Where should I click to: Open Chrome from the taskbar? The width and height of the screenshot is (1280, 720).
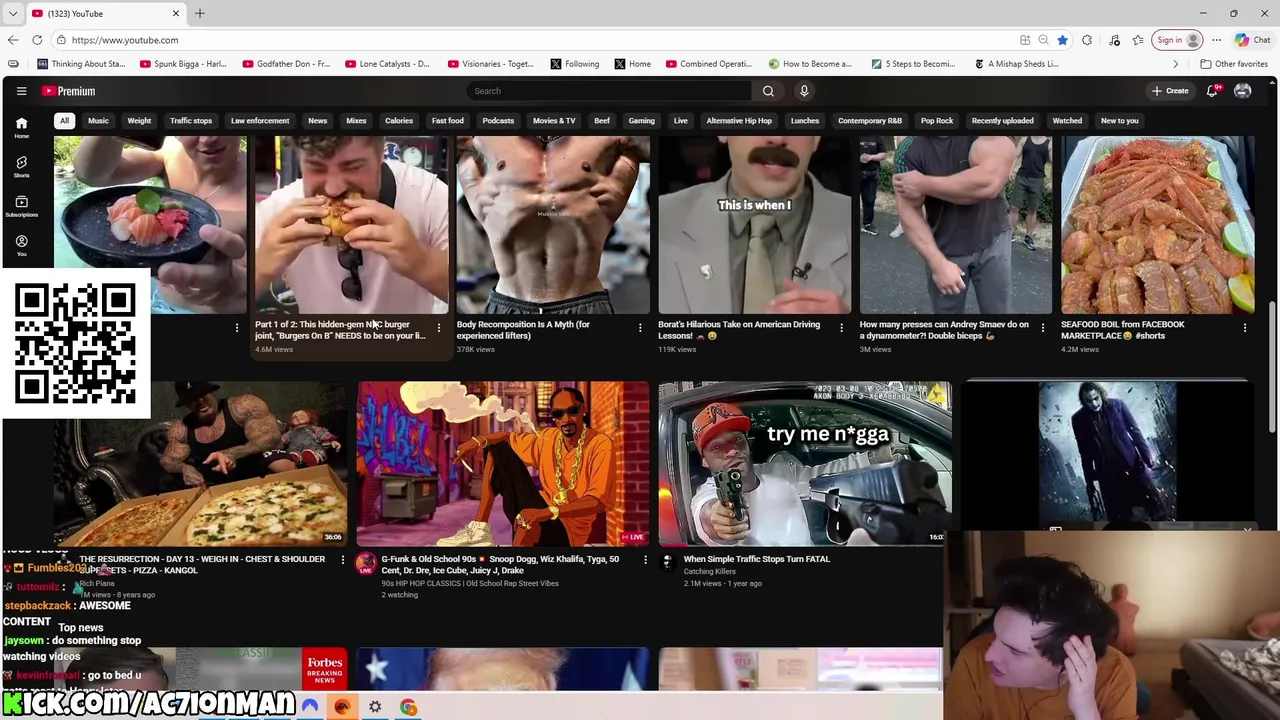(x=408, y=707)
